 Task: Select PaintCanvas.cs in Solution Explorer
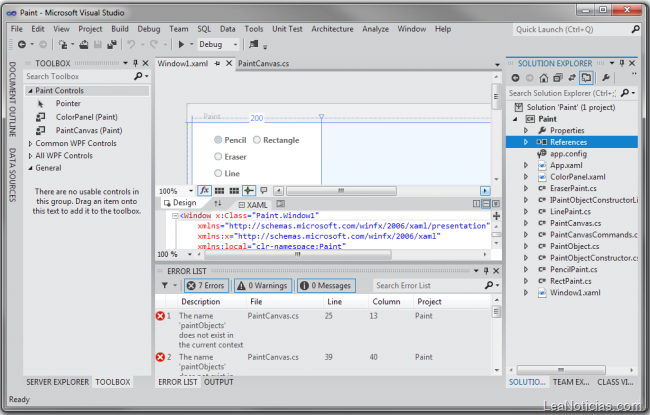coord(575,223)
